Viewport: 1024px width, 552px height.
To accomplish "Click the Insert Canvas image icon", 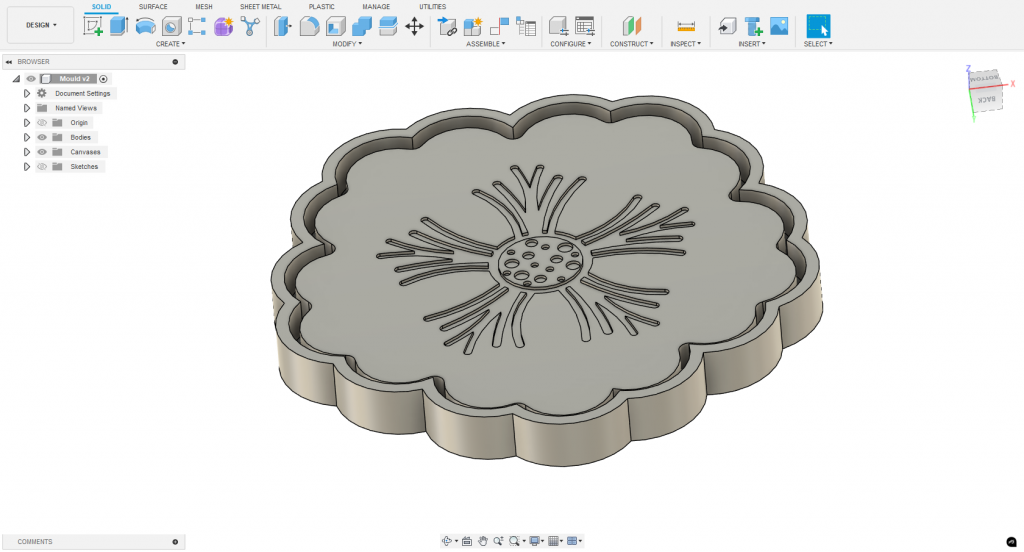I will (779, 26).
